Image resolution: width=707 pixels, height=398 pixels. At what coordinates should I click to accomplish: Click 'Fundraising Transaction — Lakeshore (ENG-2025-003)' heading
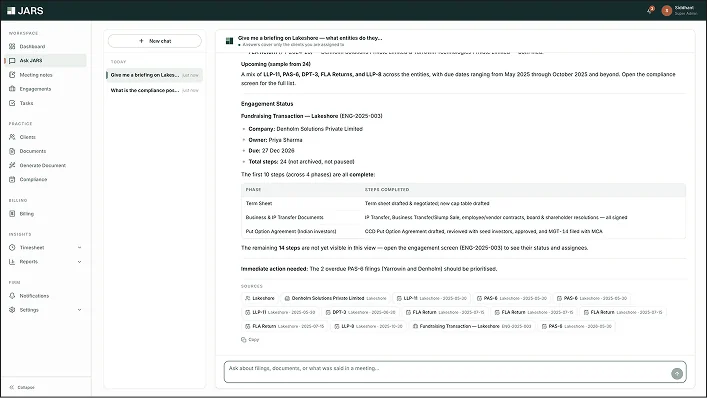(312, 116)
